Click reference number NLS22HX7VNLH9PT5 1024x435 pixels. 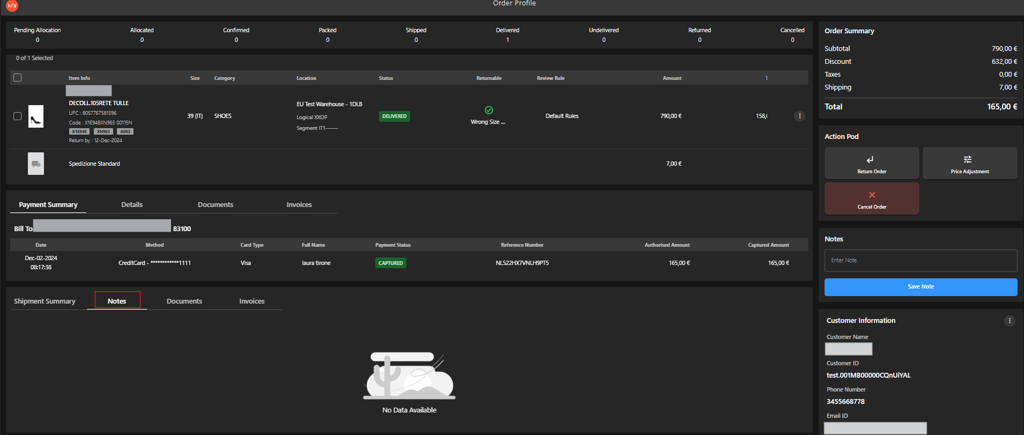point(522,263)
